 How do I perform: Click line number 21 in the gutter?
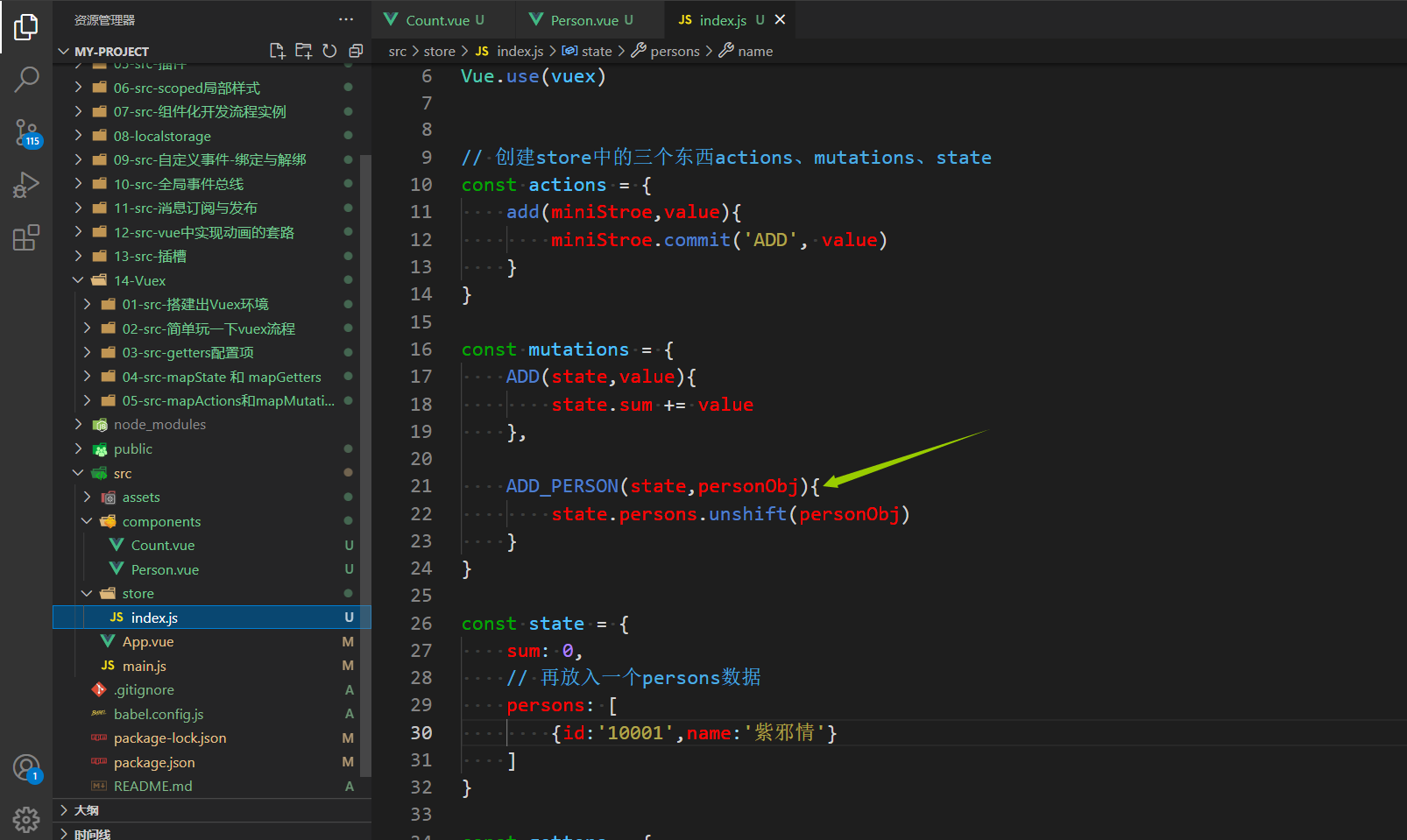pos(421,486)
